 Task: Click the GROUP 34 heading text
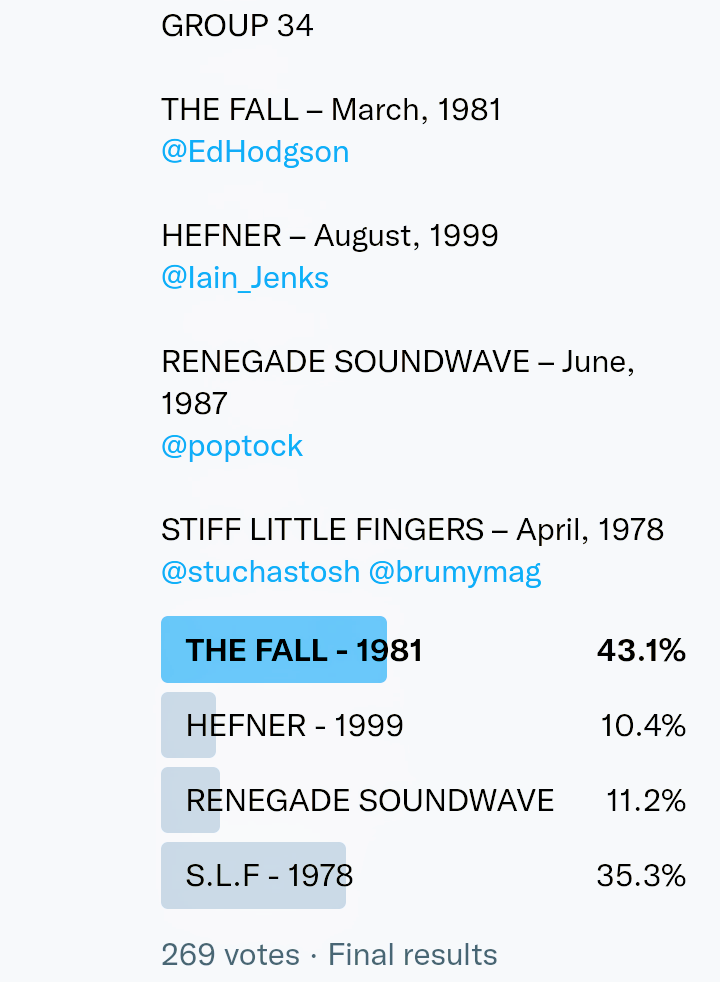coord(237,25)
